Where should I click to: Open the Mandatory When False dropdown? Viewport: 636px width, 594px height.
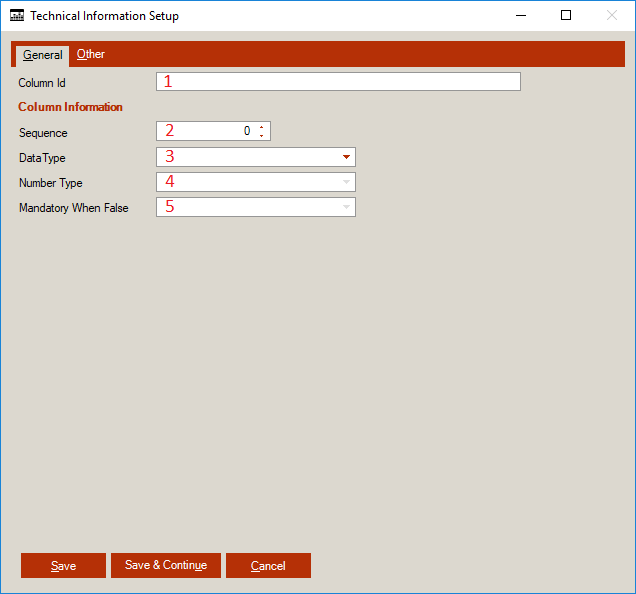256,207
